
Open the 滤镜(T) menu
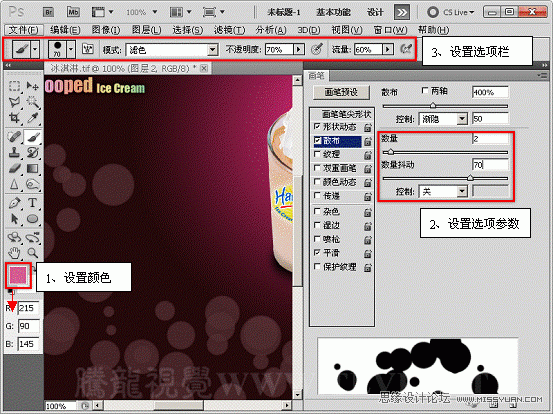[x=229, y=30]
